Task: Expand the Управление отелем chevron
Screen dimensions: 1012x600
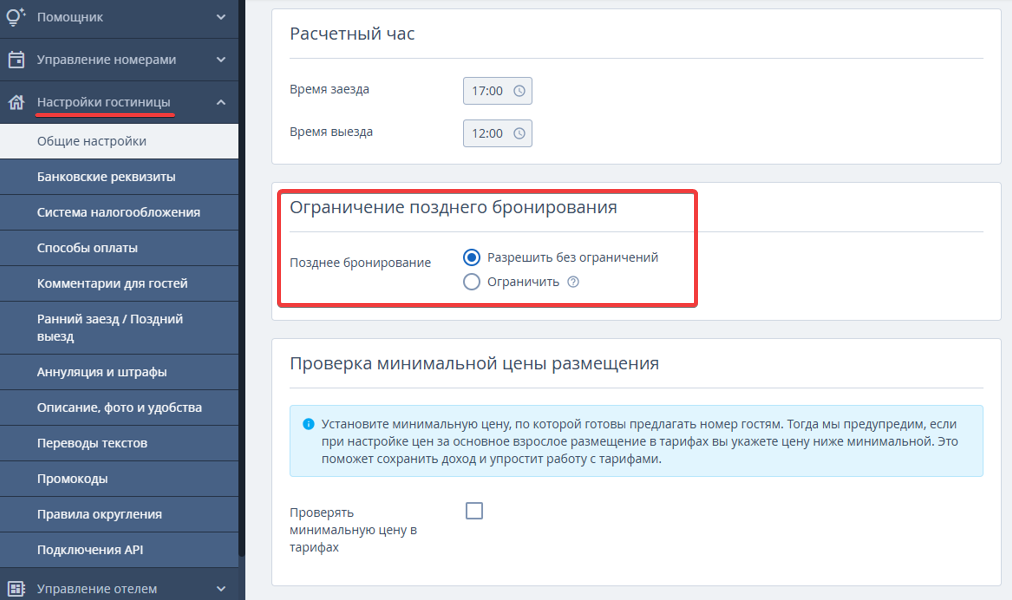Action: click(x=221, y=588)
